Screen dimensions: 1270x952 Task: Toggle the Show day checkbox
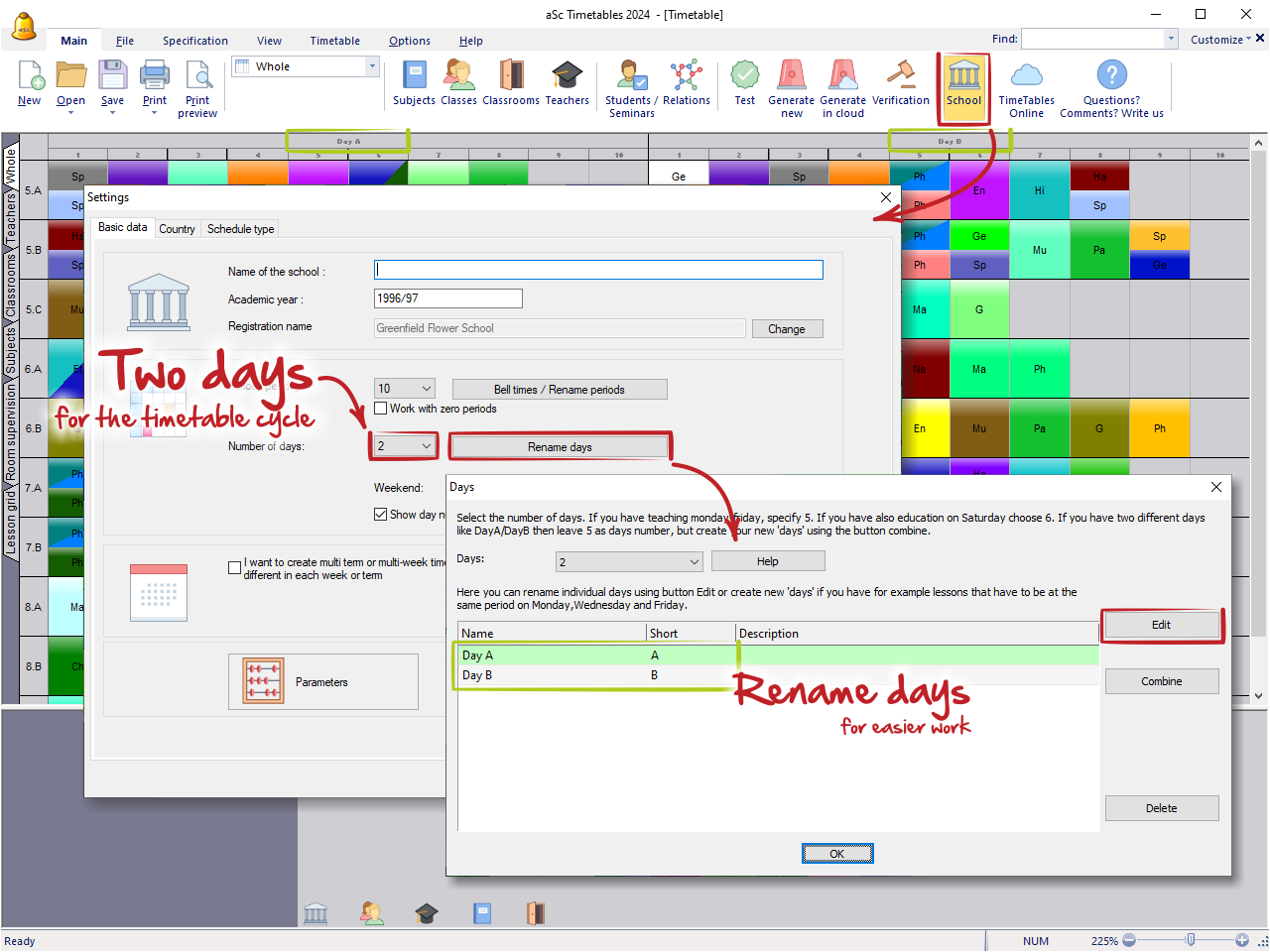[381, 515]
